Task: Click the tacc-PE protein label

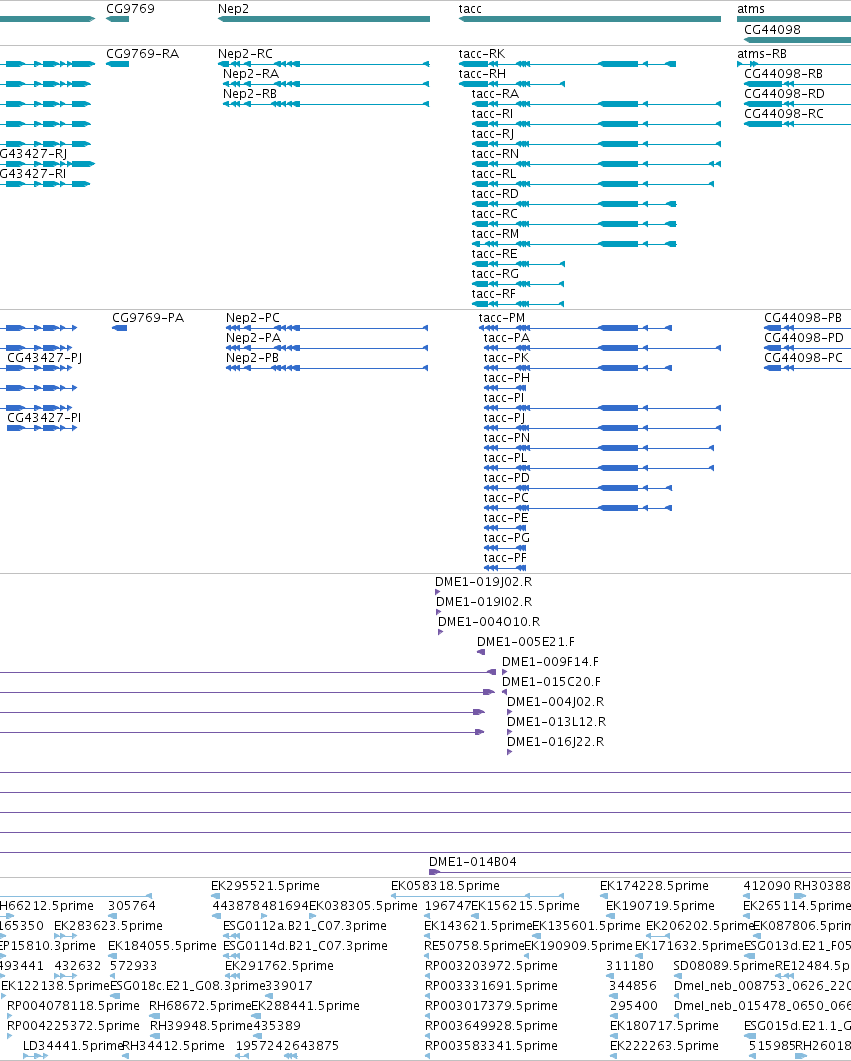Action: 506,518
